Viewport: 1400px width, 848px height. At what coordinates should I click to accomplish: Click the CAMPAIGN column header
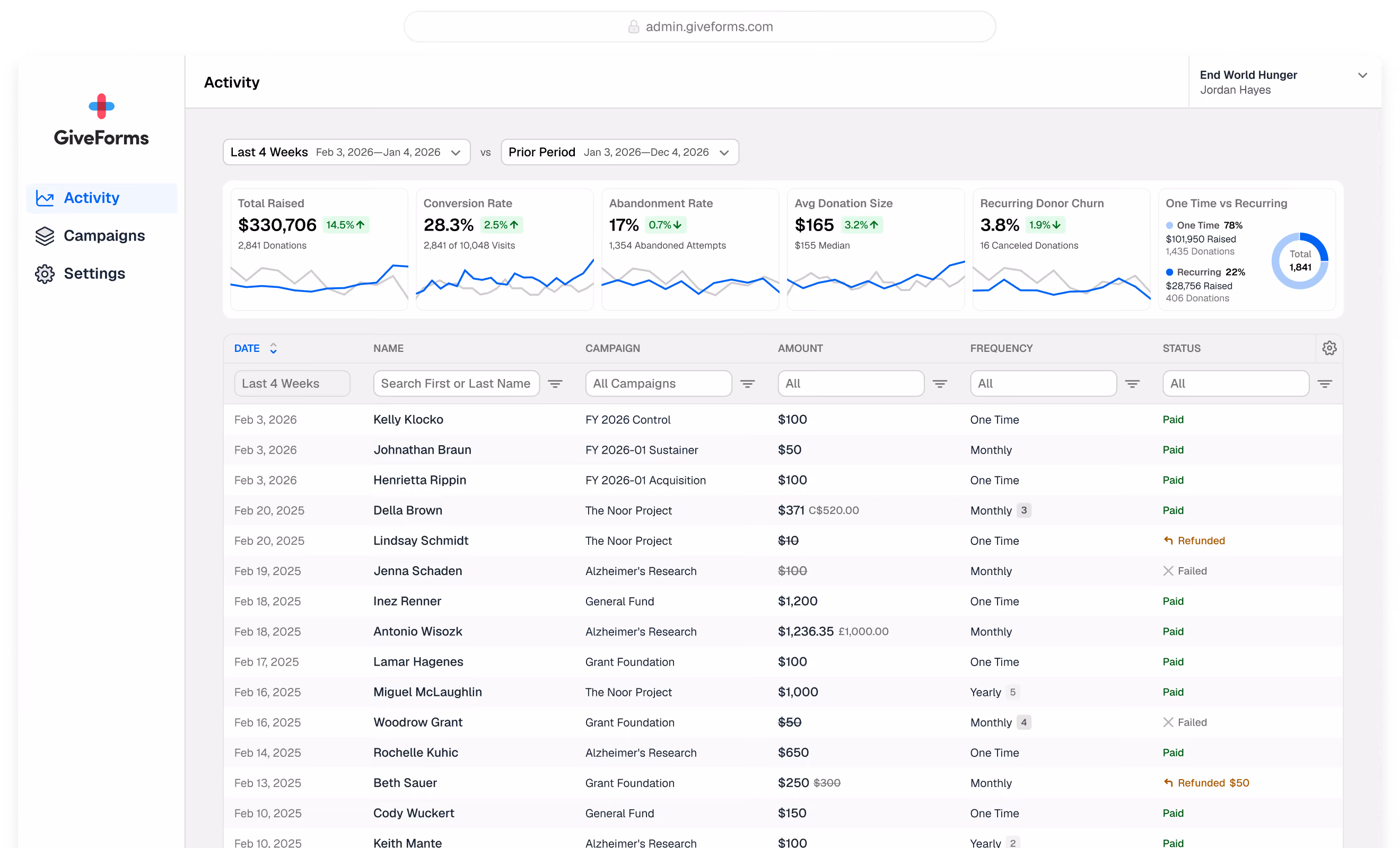pyautogui.click(x=612, y=348)
